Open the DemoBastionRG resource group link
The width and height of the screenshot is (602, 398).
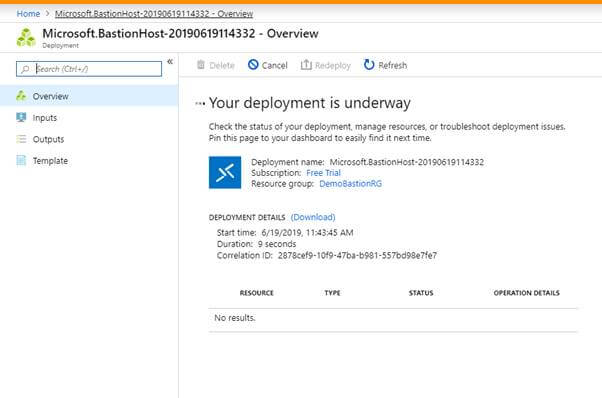click(351, 183)
